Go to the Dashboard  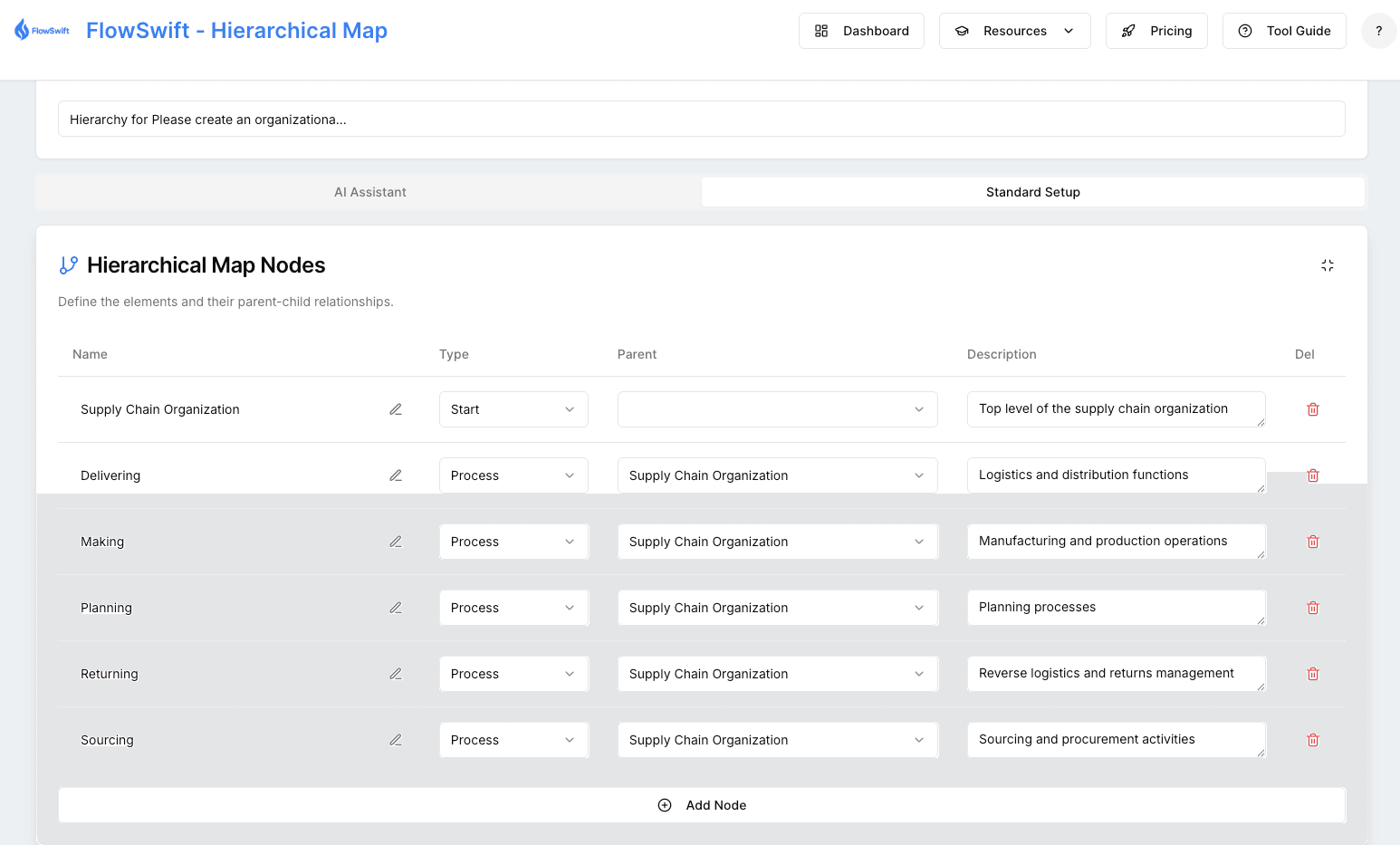[861, 31]
